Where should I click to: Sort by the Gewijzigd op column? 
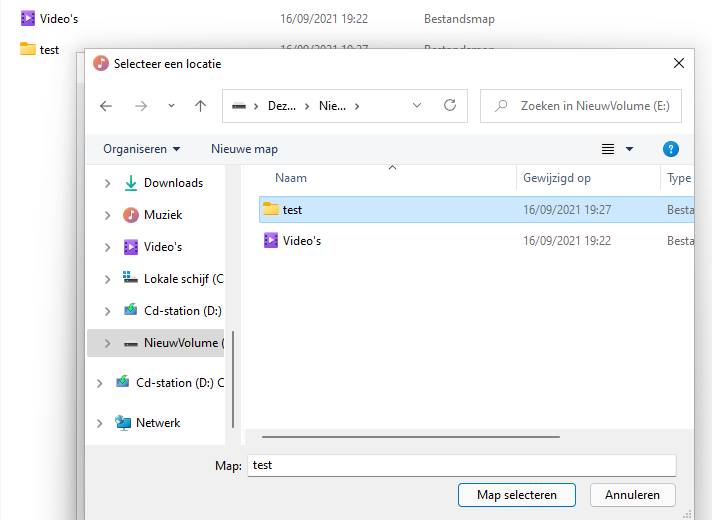557,178
